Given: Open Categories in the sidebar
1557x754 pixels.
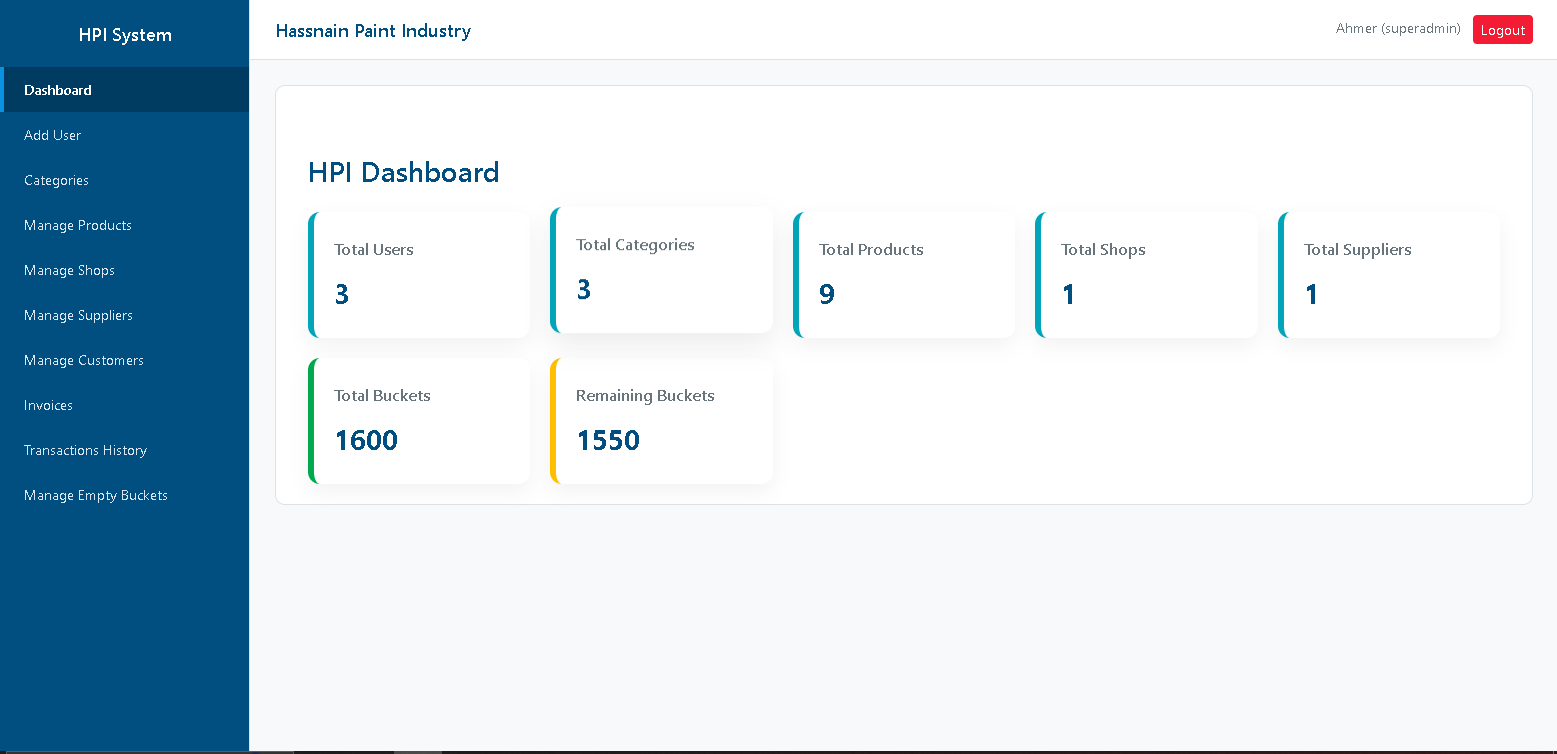Looking at the screenshot, I should click(x=57, y=180).
